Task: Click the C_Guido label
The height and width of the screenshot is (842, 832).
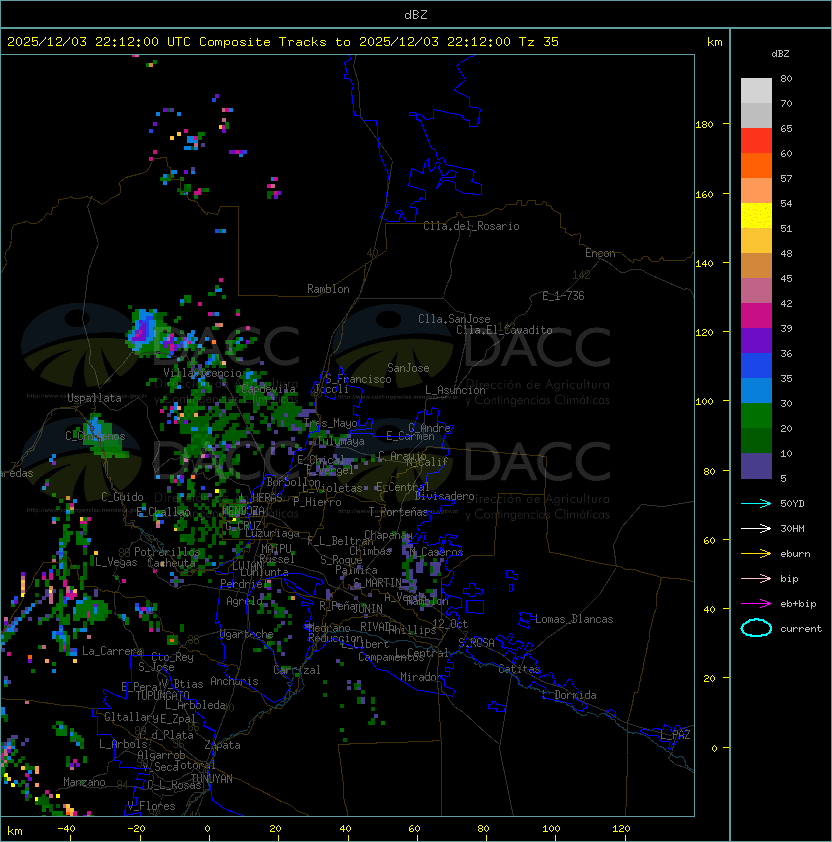Action: point(122,497)
